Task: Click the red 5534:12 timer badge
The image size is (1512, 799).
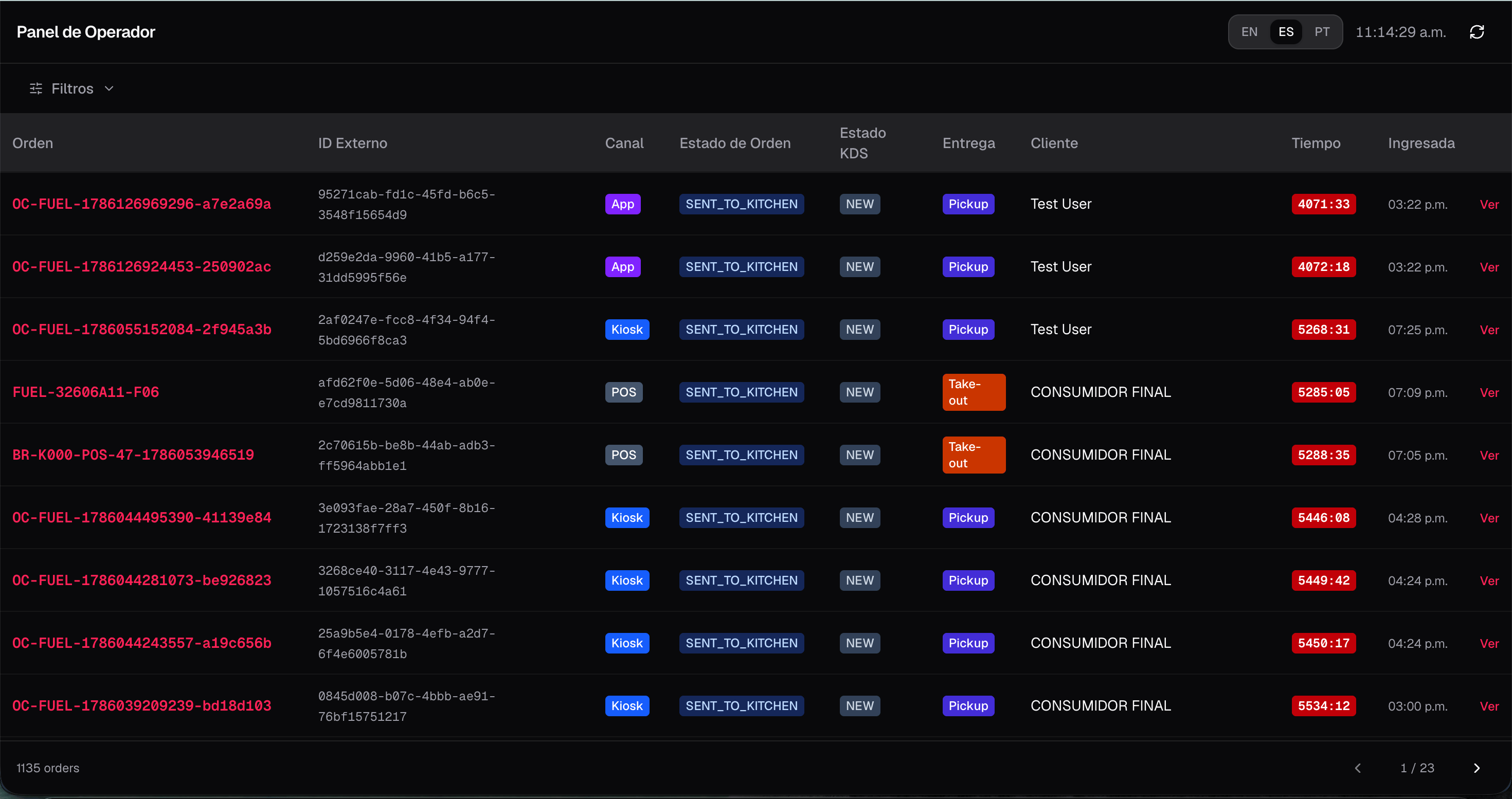Action: (x=1324, y=706)
